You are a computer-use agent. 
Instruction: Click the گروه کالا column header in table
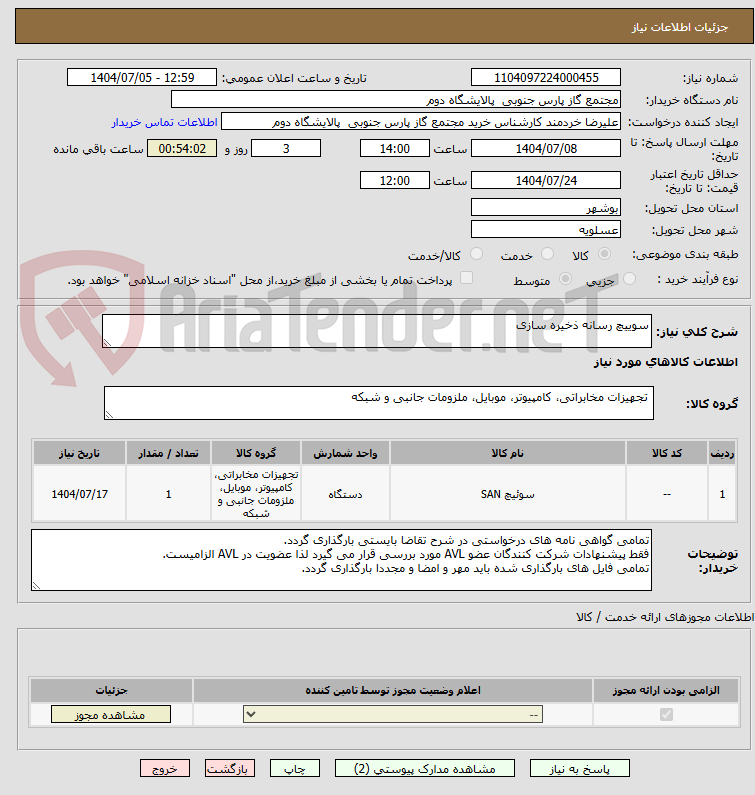tap(256, 453)
